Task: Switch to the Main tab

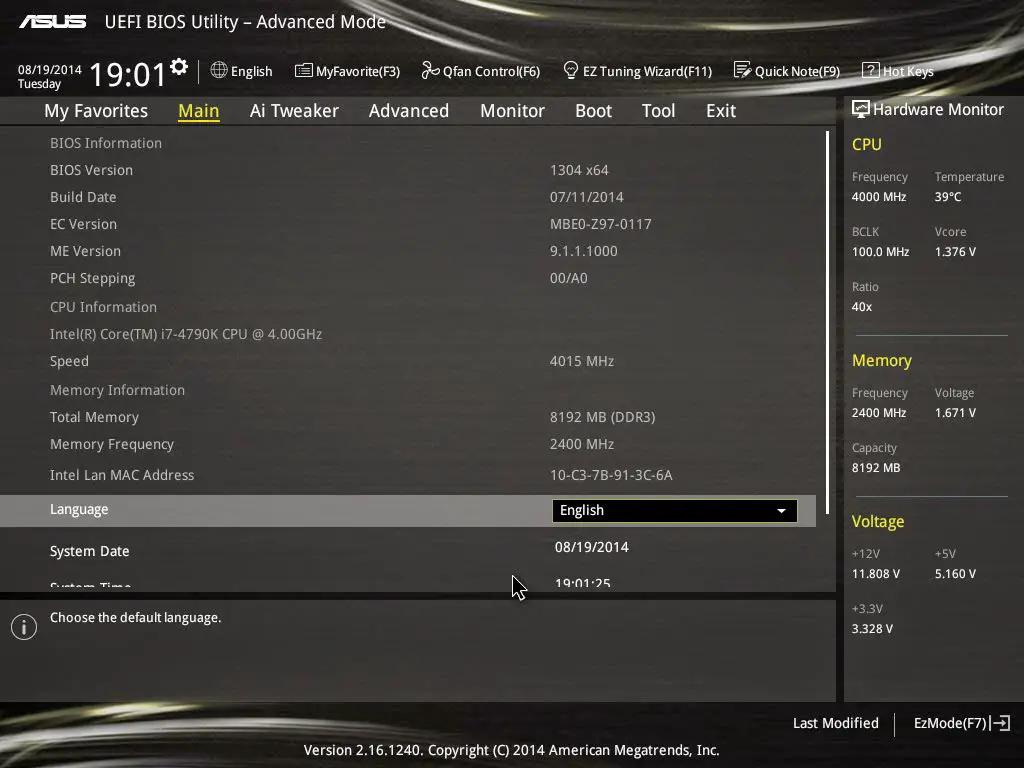Action: (x=199, y=111)
